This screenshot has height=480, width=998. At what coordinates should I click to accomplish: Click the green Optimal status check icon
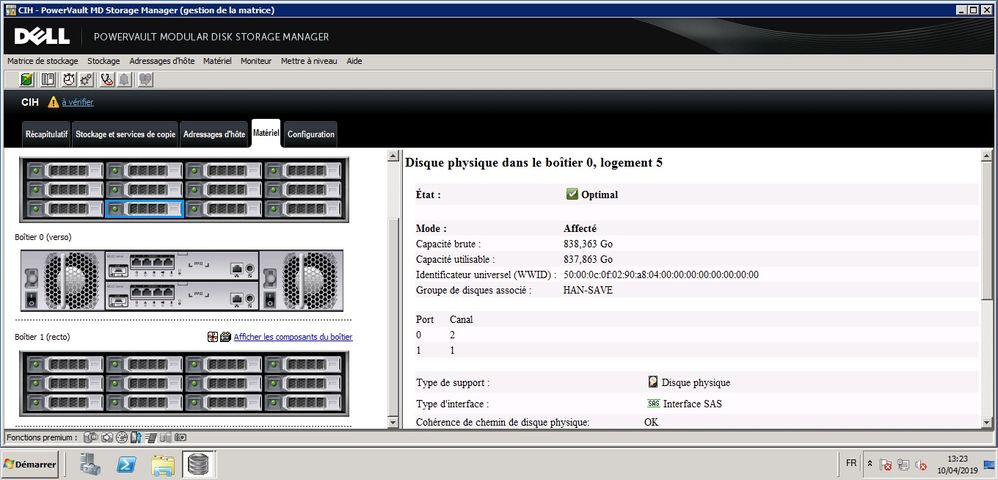tap(572, 194)
